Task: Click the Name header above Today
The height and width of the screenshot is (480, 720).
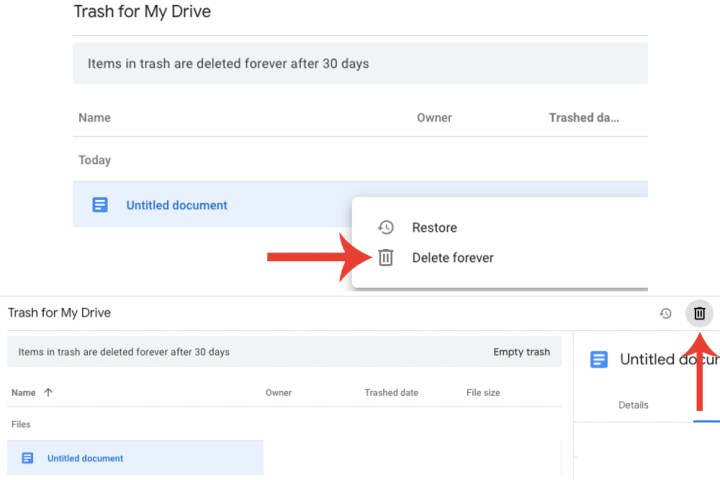Action: 94,118
